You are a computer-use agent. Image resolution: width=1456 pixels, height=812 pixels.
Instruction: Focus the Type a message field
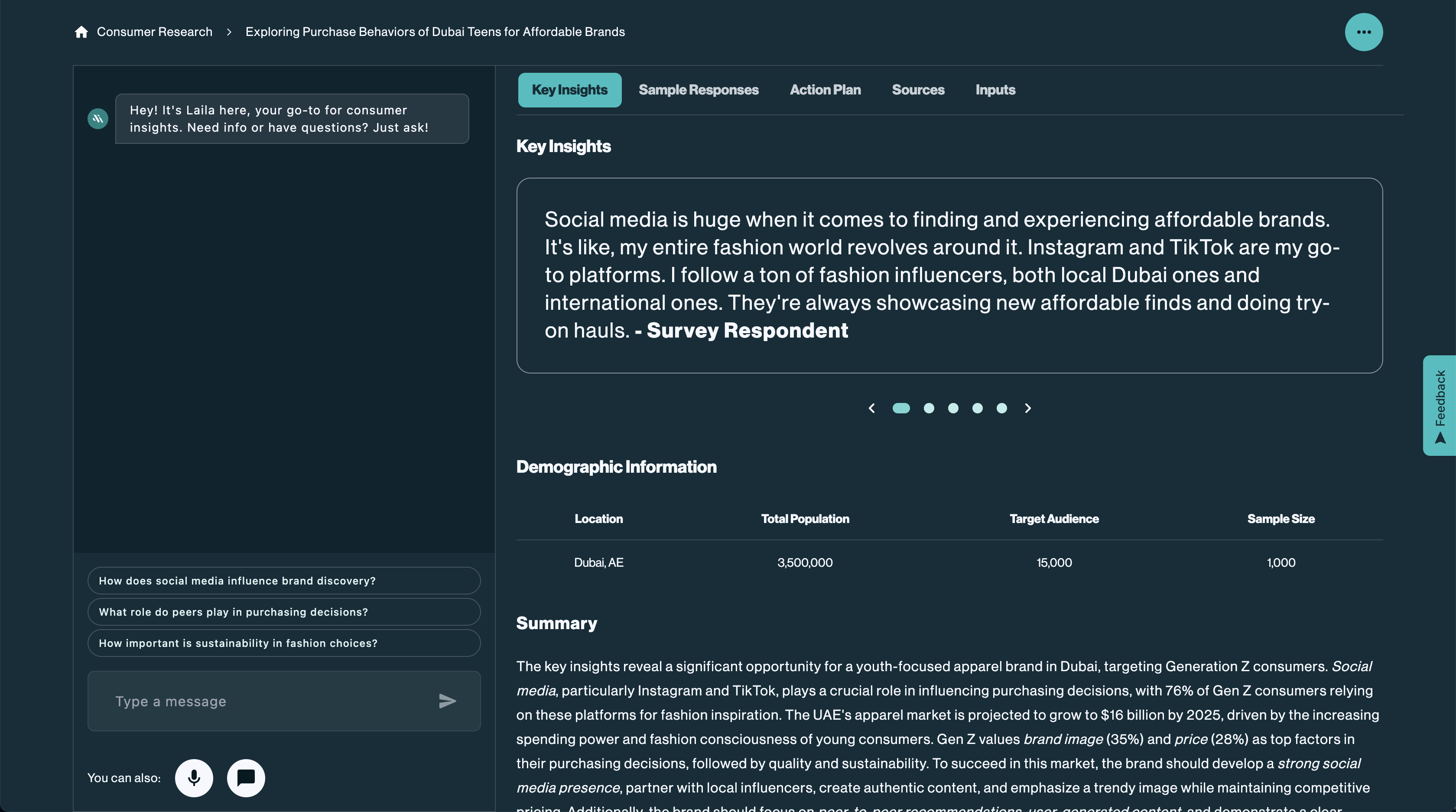click(x=266, y=701)
